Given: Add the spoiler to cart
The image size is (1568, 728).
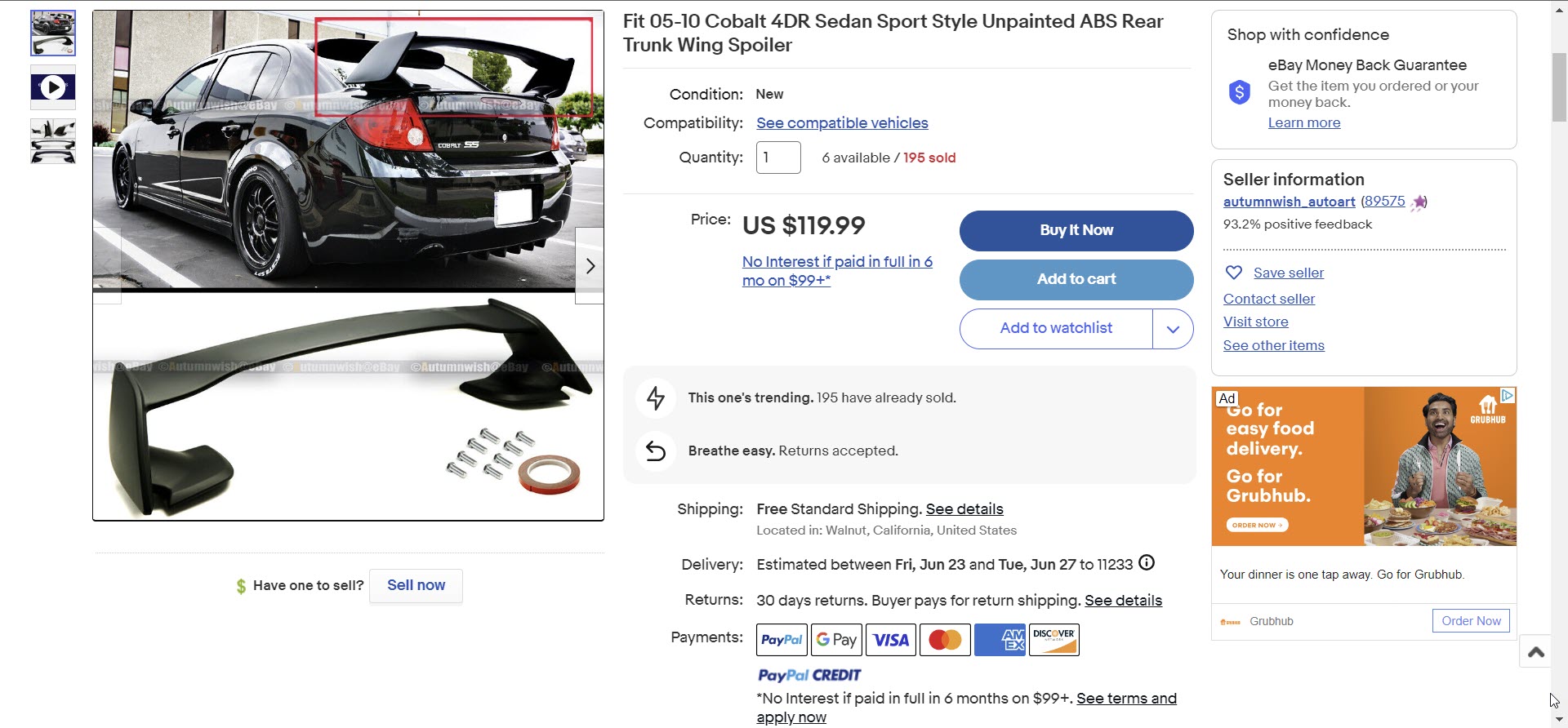Looking at the screenshot, I should point(1076,279).
